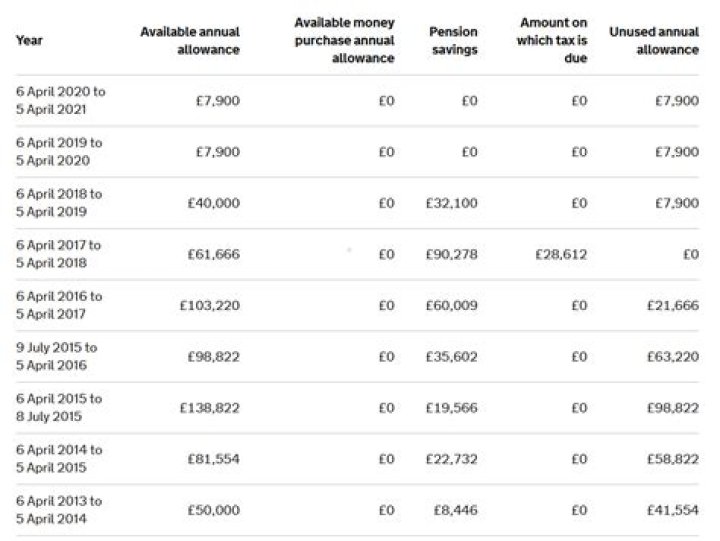Select the £138,822 available allowance value
The image size is (720, 541).
click(x=210, y=408)
